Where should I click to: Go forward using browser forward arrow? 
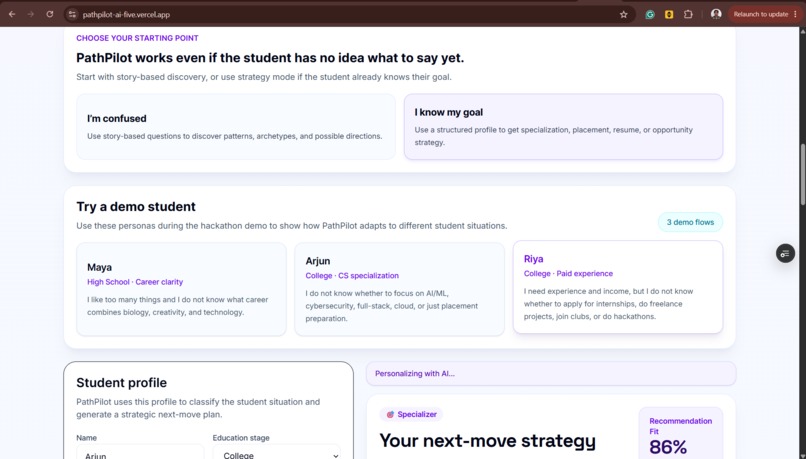tap(31, 14)
